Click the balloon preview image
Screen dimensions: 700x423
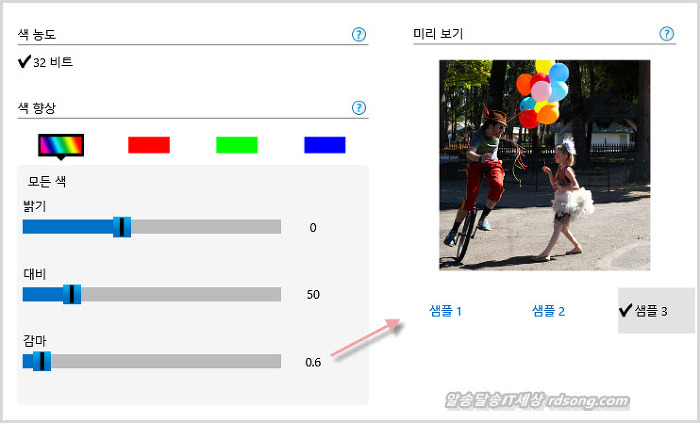click(x=545, y=165)
